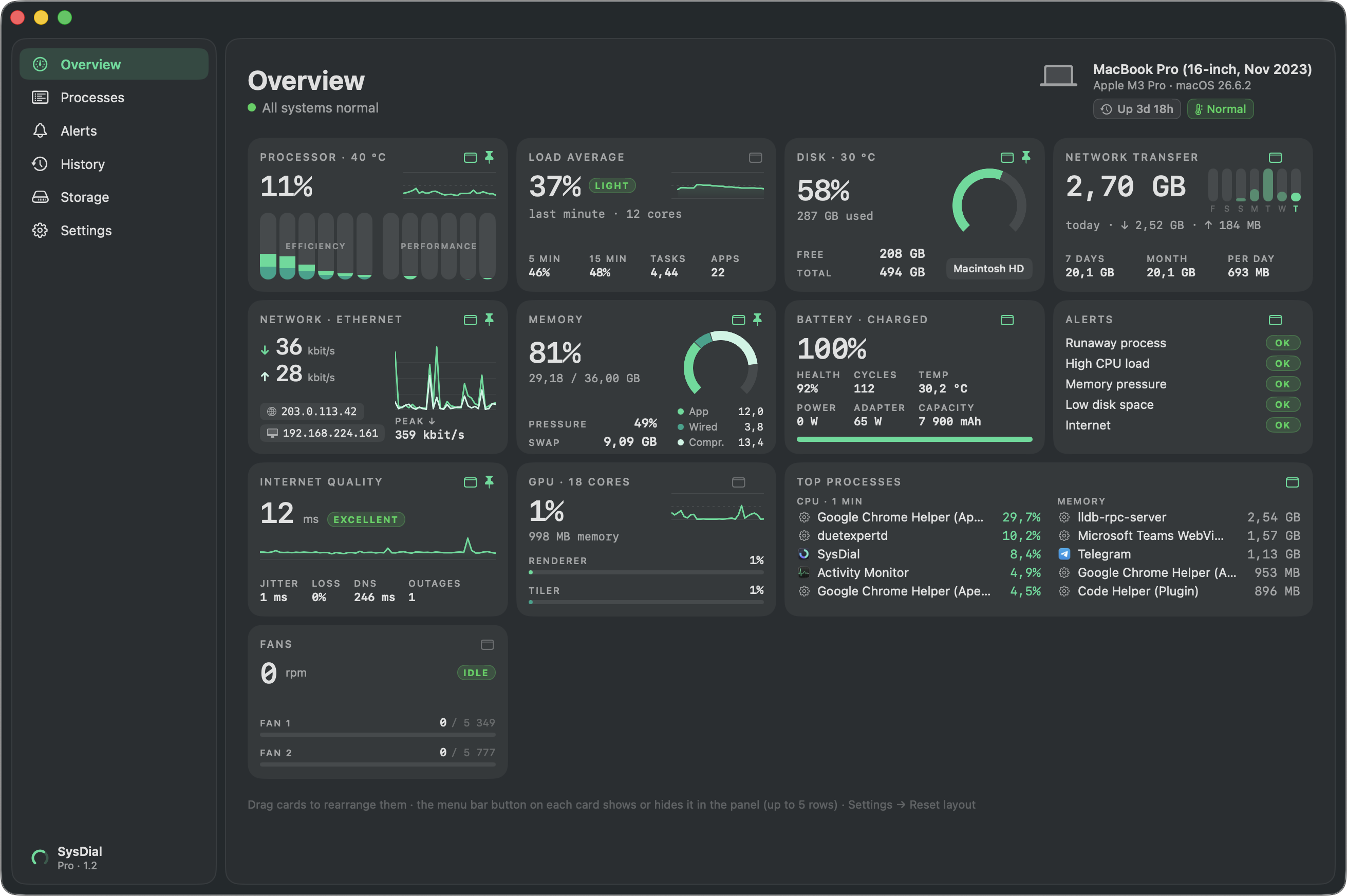
Task: Toggle Memory card menu bar button
Action: click(739, 320)
